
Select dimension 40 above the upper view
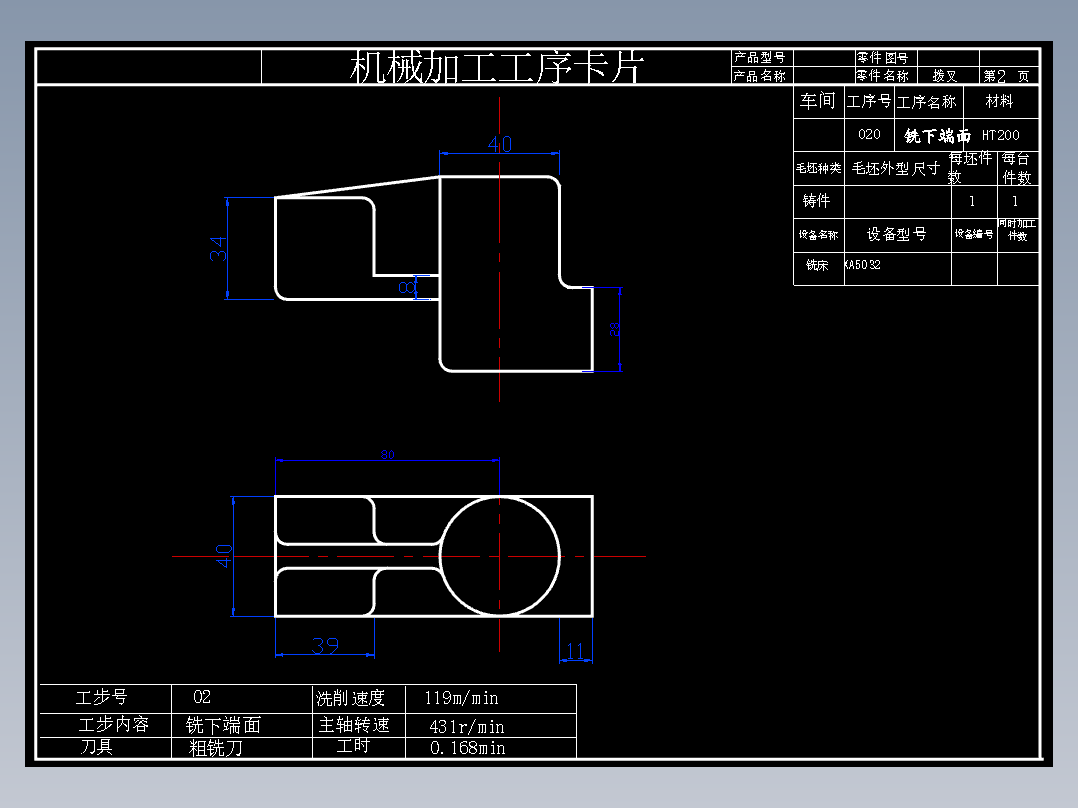500,144
